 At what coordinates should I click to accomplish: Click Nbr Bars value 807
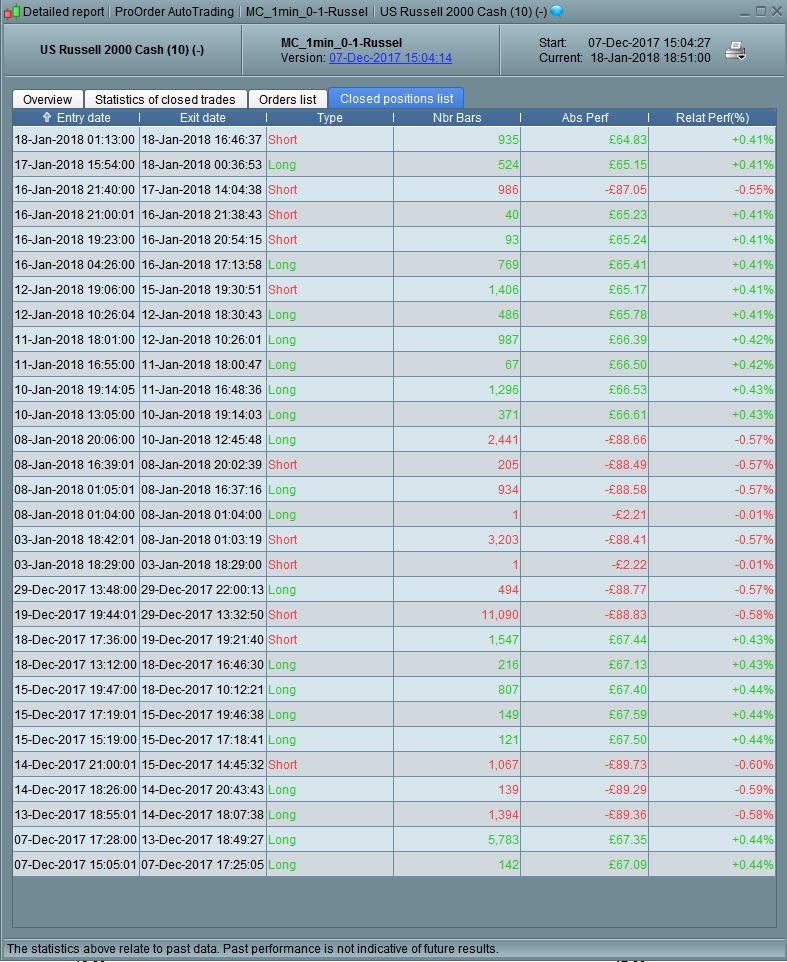pos(509,690)
